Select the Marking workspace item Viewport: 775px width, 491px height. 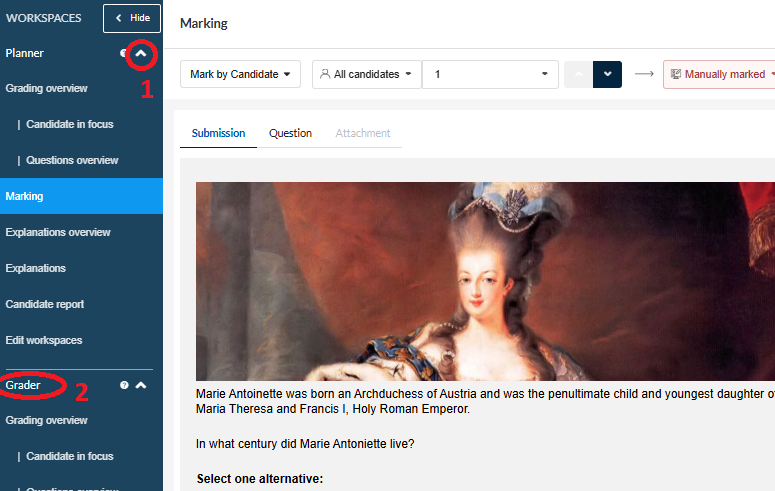click(81, 196)
